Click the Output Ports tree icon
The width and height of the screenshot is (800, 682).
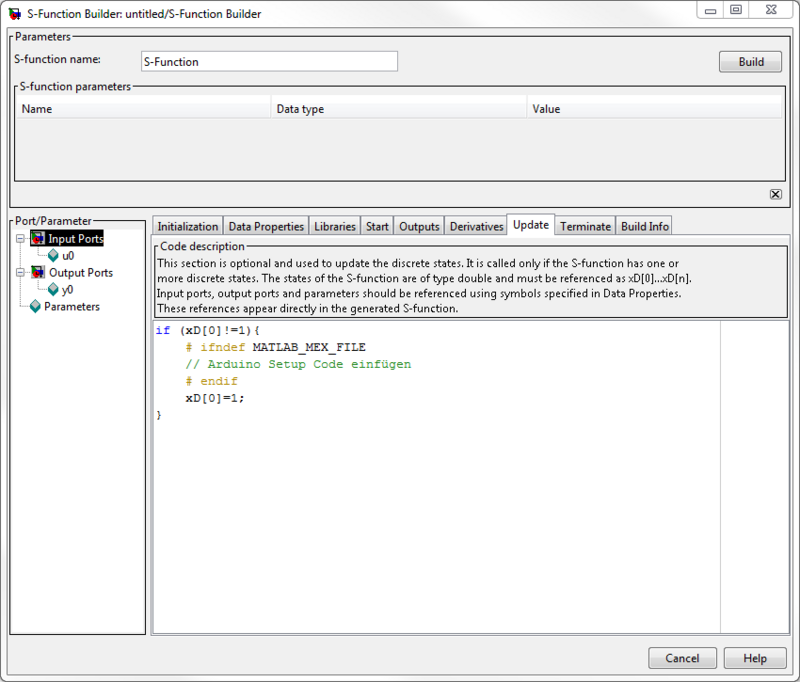coord(38,272)
